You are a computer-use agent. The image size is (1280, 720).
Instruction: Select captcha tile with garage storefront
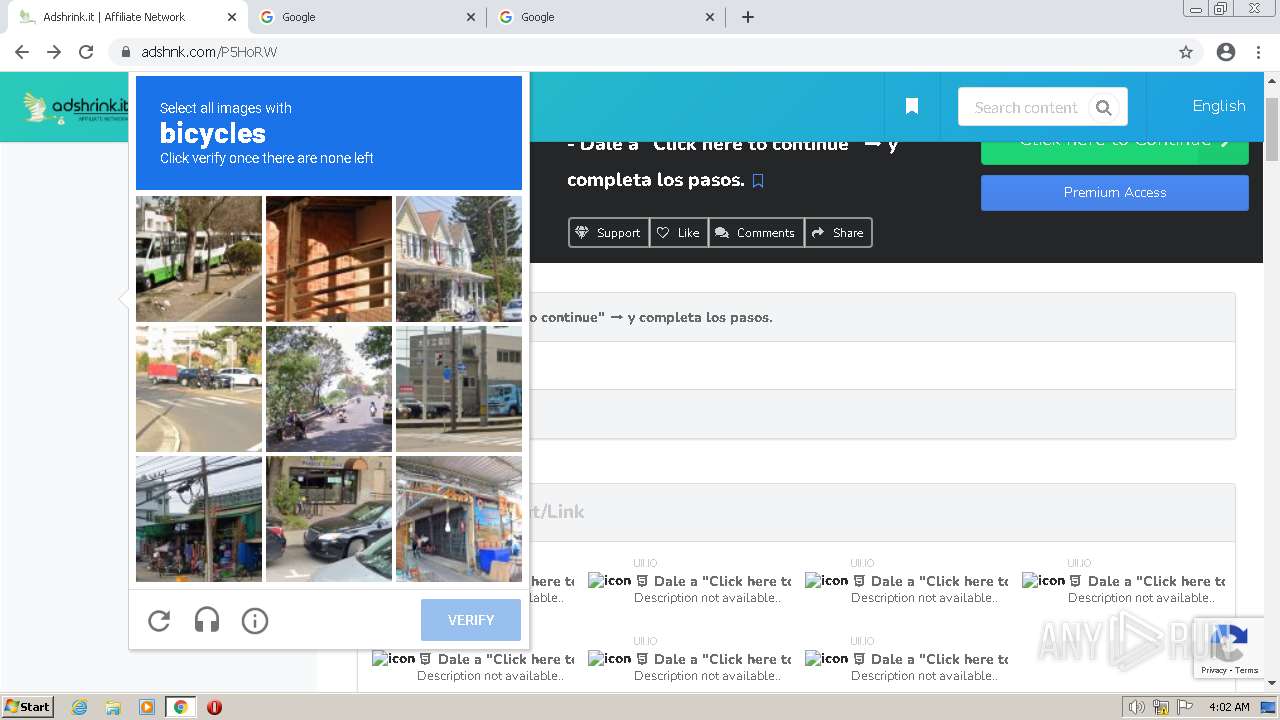459,519
